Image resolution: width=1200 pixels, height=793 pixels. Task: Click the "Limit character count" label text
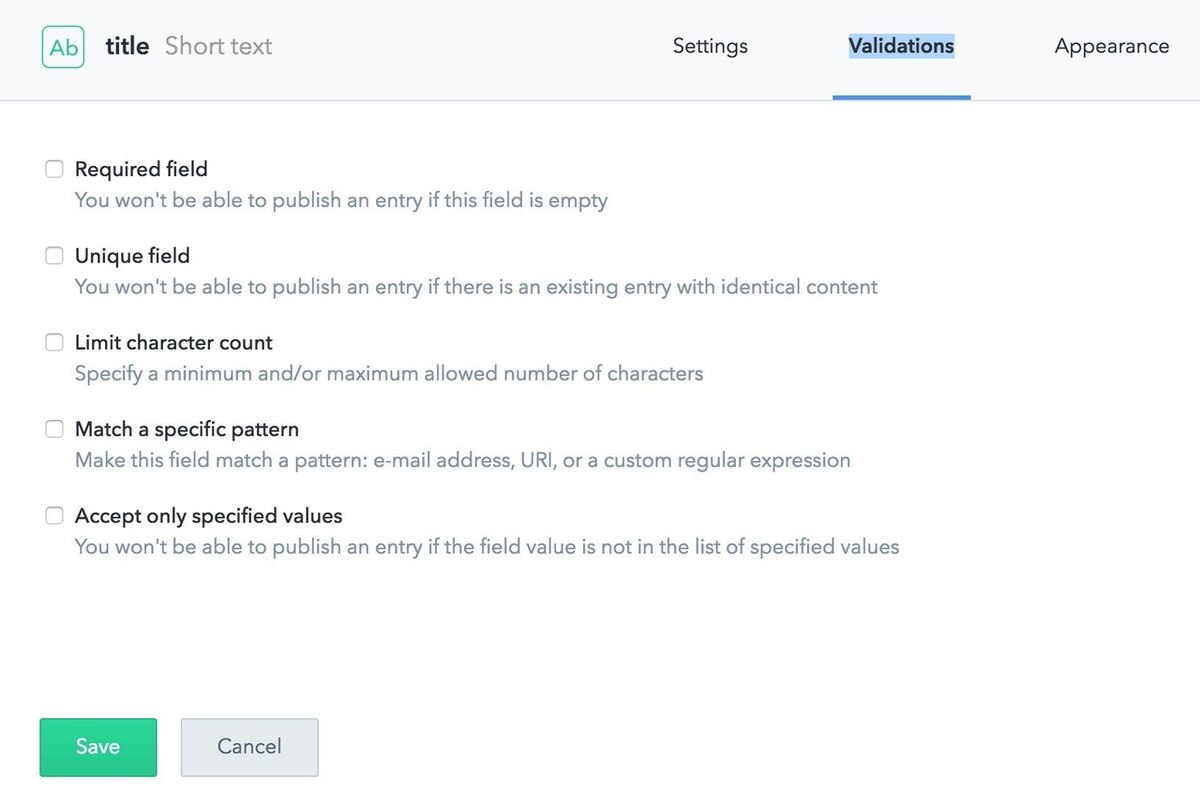pyautogui.click(x=173, y=343)
